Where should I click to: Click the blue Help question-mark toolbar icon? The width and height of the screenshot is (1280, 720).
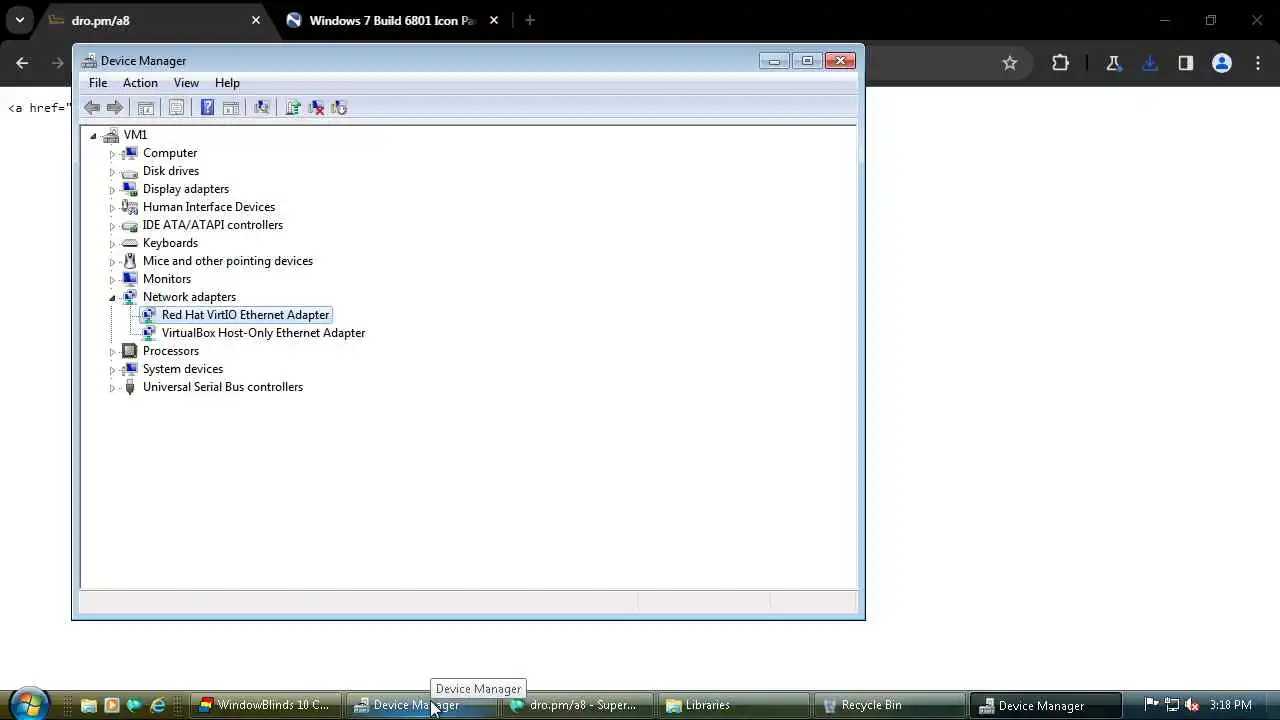point(207,108)
